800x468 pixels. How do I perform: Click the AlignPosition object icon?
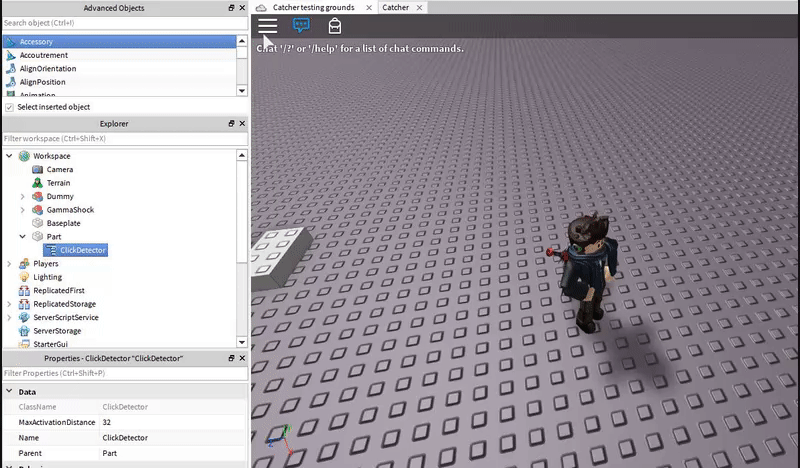click(x=11, y=82)
